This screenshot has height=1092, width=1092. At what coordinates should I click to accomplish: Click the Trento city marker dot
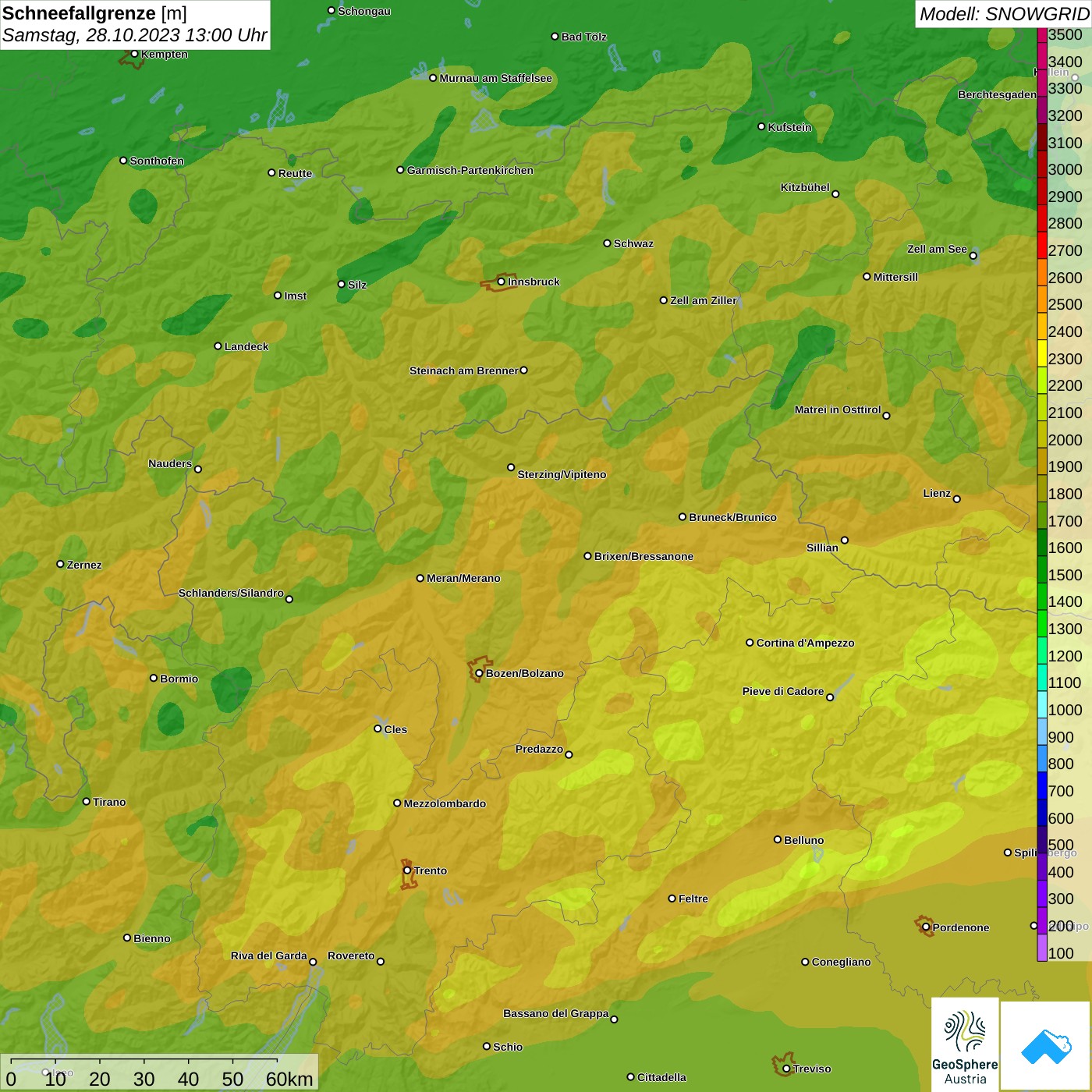point(407,870)
